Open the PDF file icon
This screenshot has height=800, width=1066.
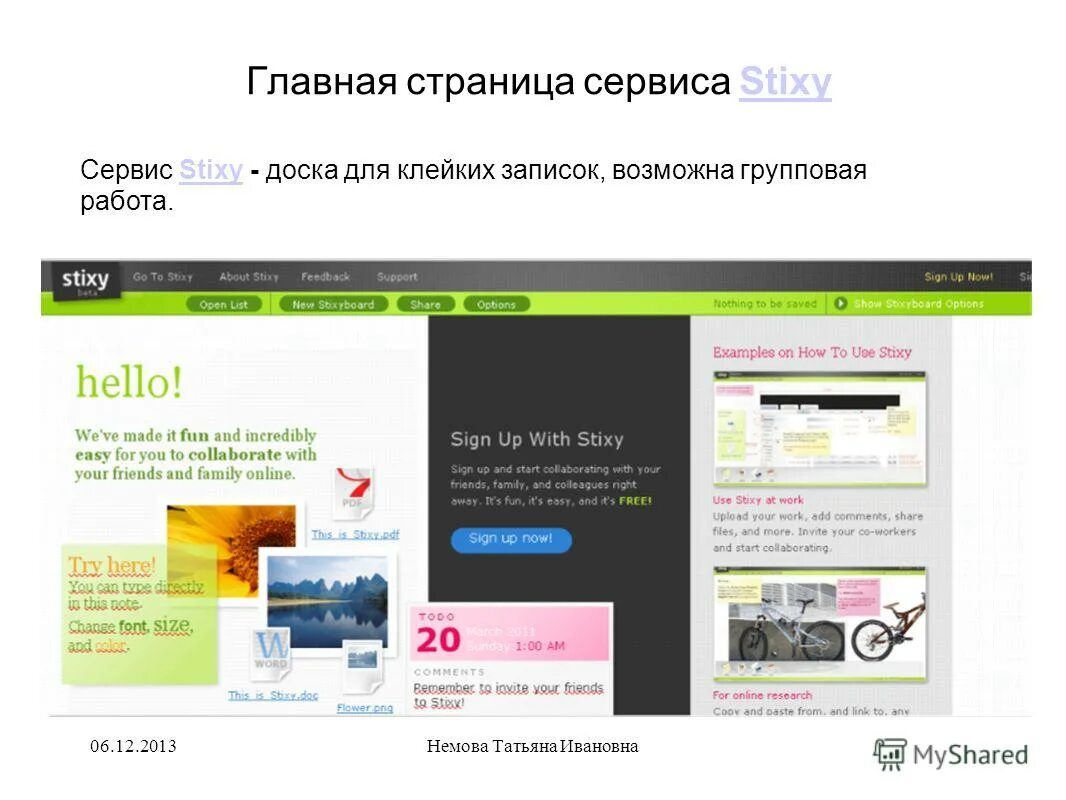(x=353, y=493)
